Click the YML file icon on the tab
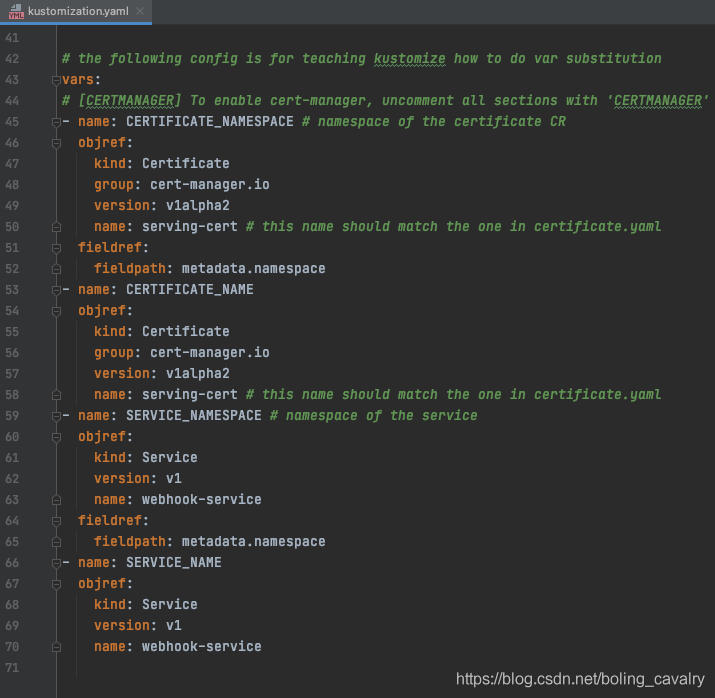Image resolution: width=715 pixels, height=698 pixels. (x=16, y=12)
